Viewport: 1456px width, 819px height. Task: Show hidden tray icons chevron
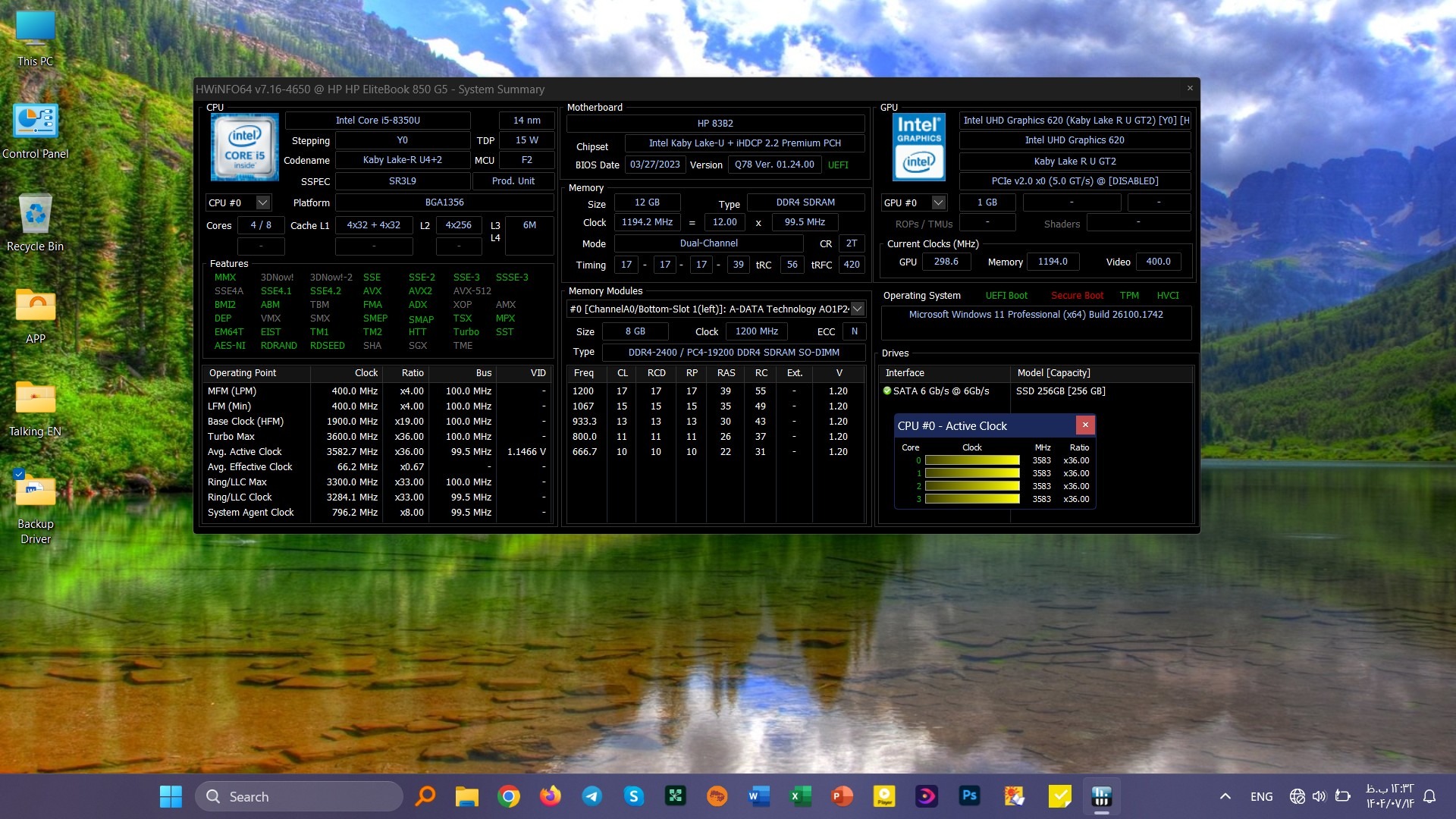(x=1225, y=796)
